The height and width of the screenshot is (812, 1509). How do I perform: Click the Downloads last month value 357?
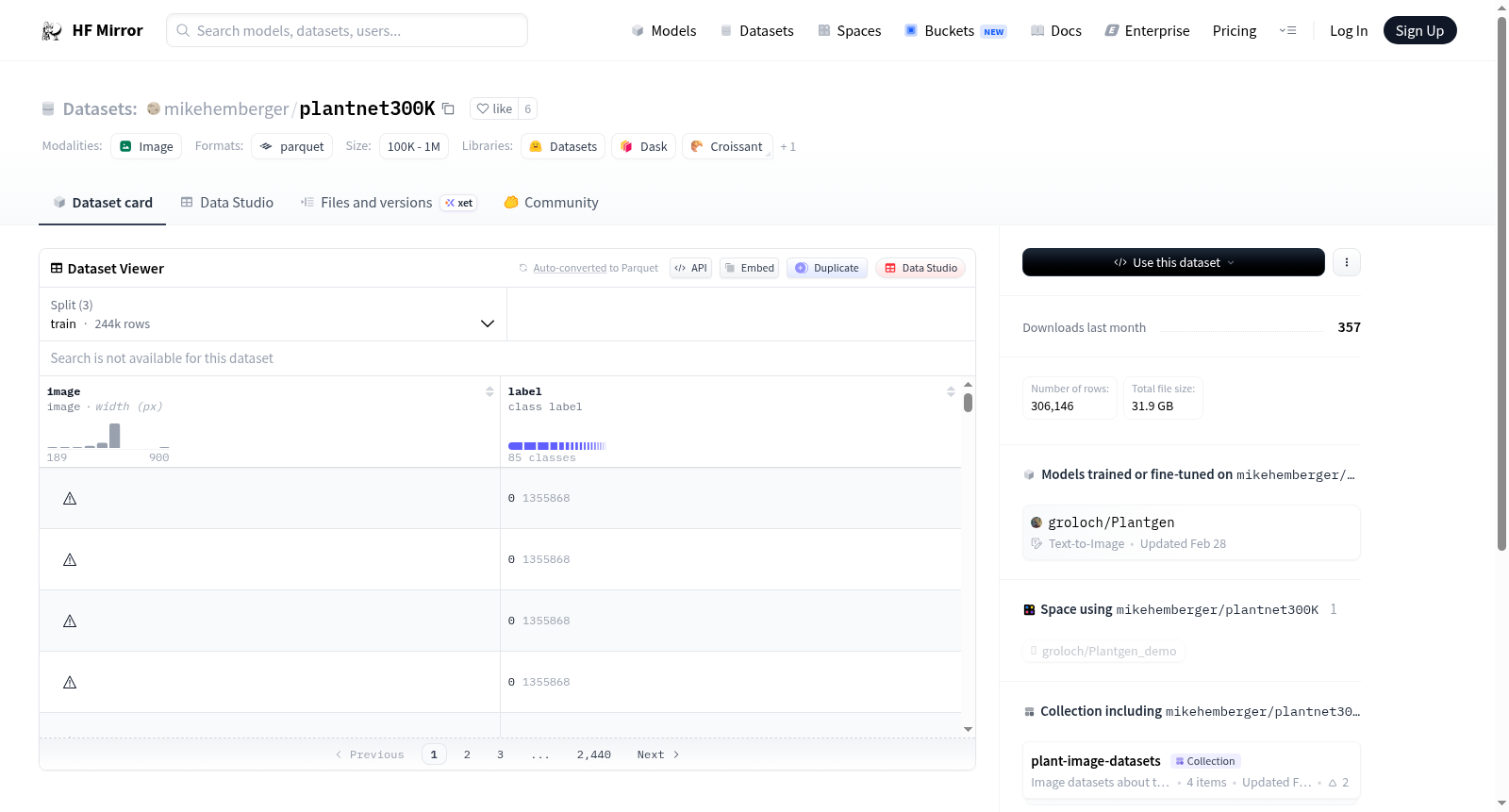(1349, 327)
